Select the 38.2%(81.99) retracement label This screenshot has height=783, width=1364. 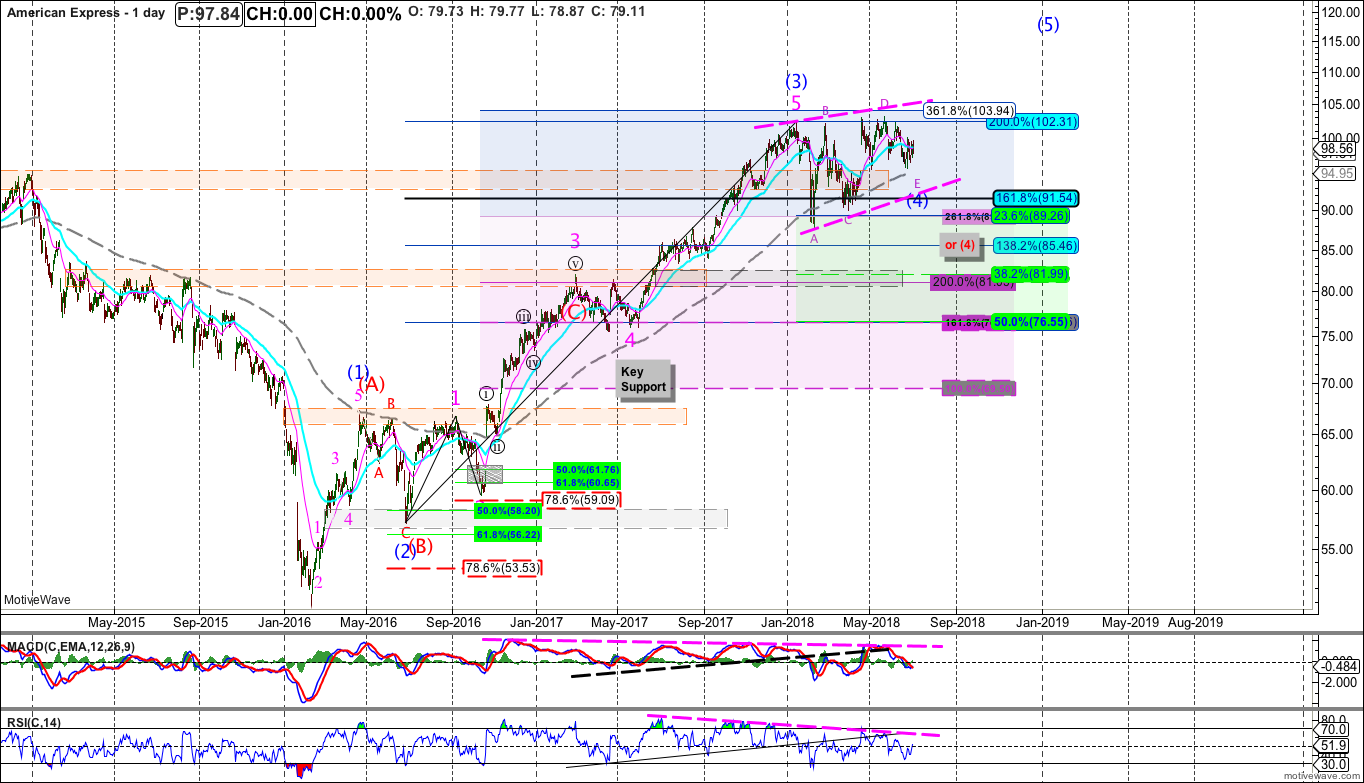coord(1033,273)
